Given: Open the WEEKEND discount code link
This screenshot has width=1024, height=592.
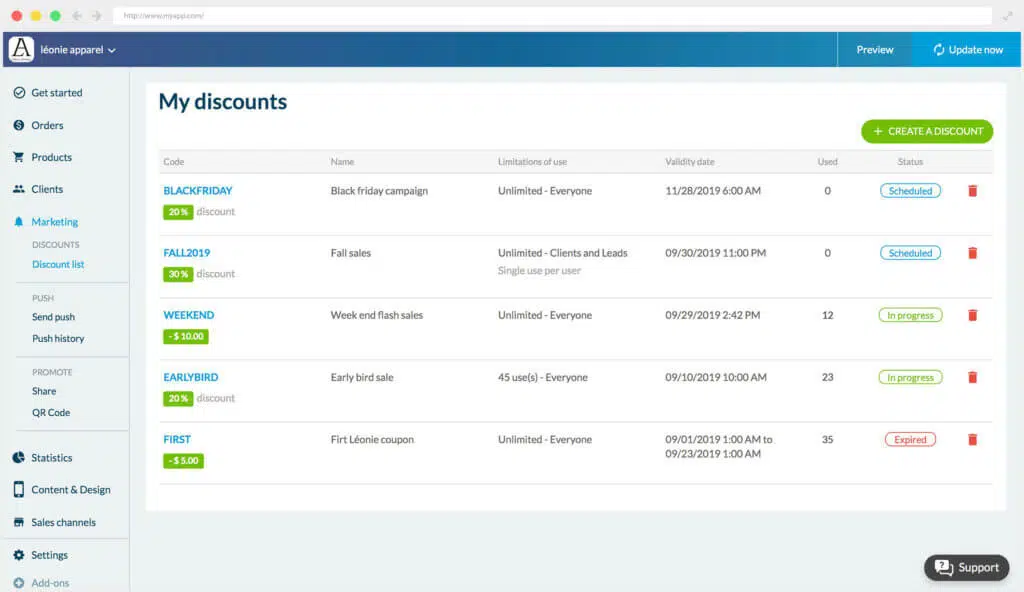Looking at the screenshot, I should 189,315.
